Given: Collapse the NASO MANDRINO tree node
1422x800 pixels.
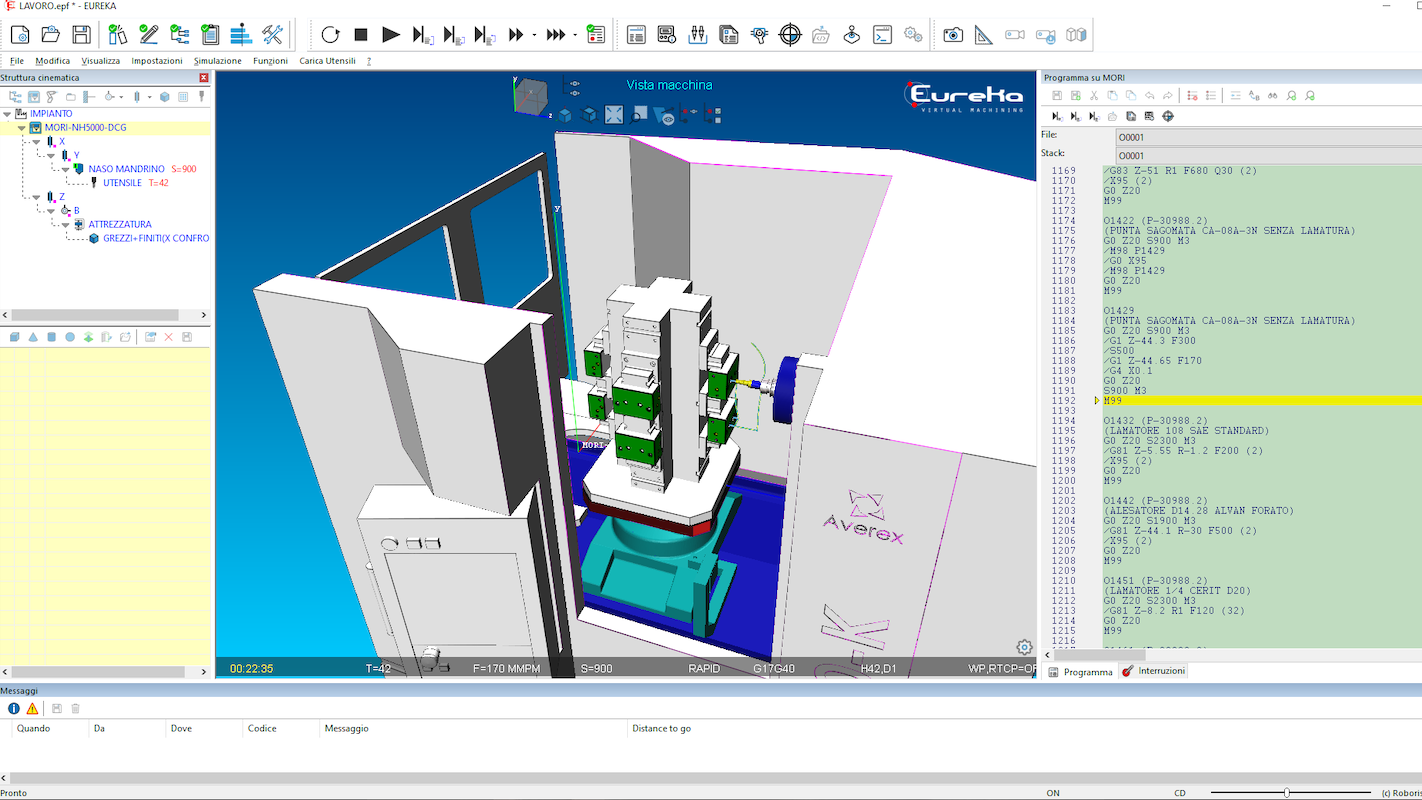Looking at the screenshot, I should (66, 170).
